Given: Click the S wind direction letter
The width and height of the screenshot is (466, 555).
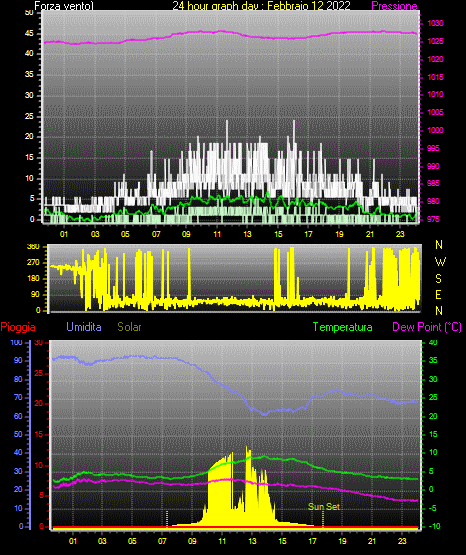Looking at the screenshot, I should click(438, 279).
